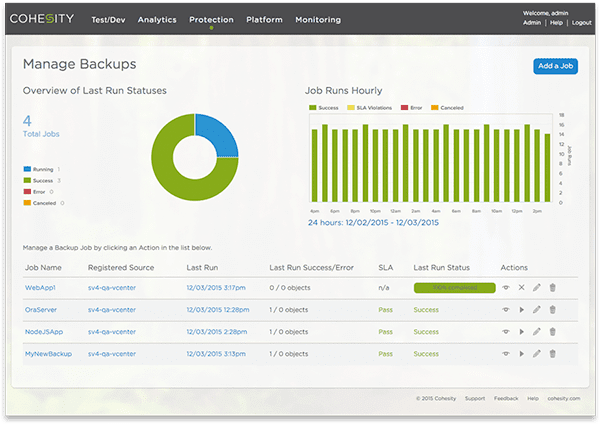Run the OraServer job with play icon

[x=522, y=310]
